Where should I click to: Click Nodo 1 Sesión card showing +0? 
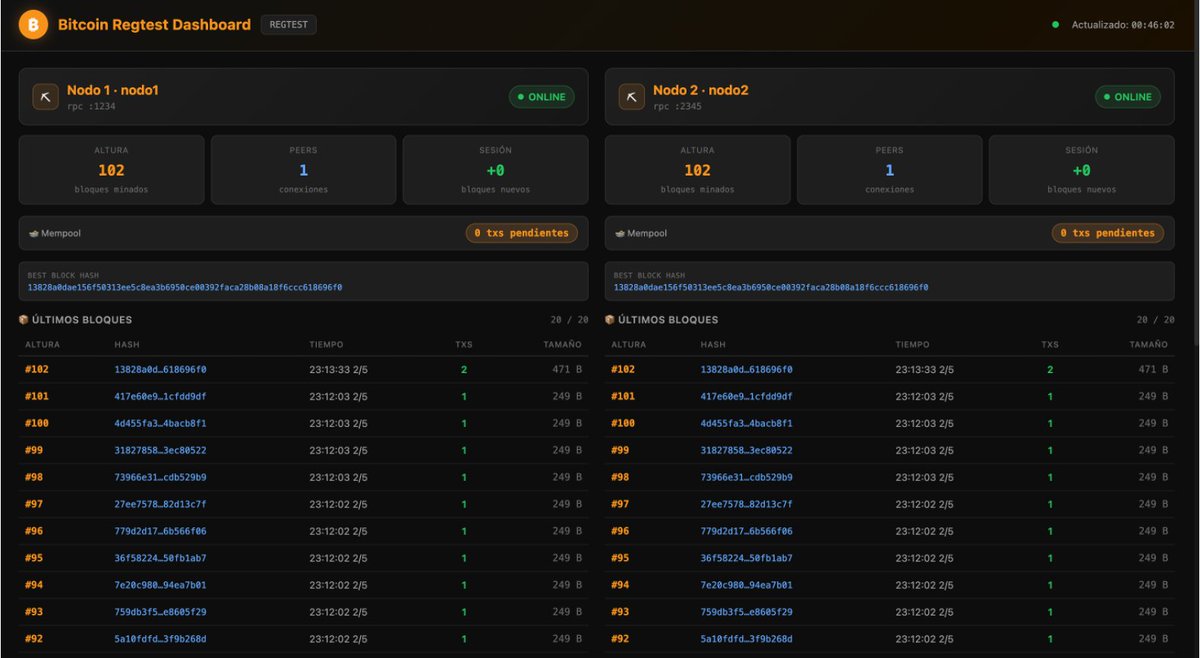pyautogui.click(x=496, y=170)
